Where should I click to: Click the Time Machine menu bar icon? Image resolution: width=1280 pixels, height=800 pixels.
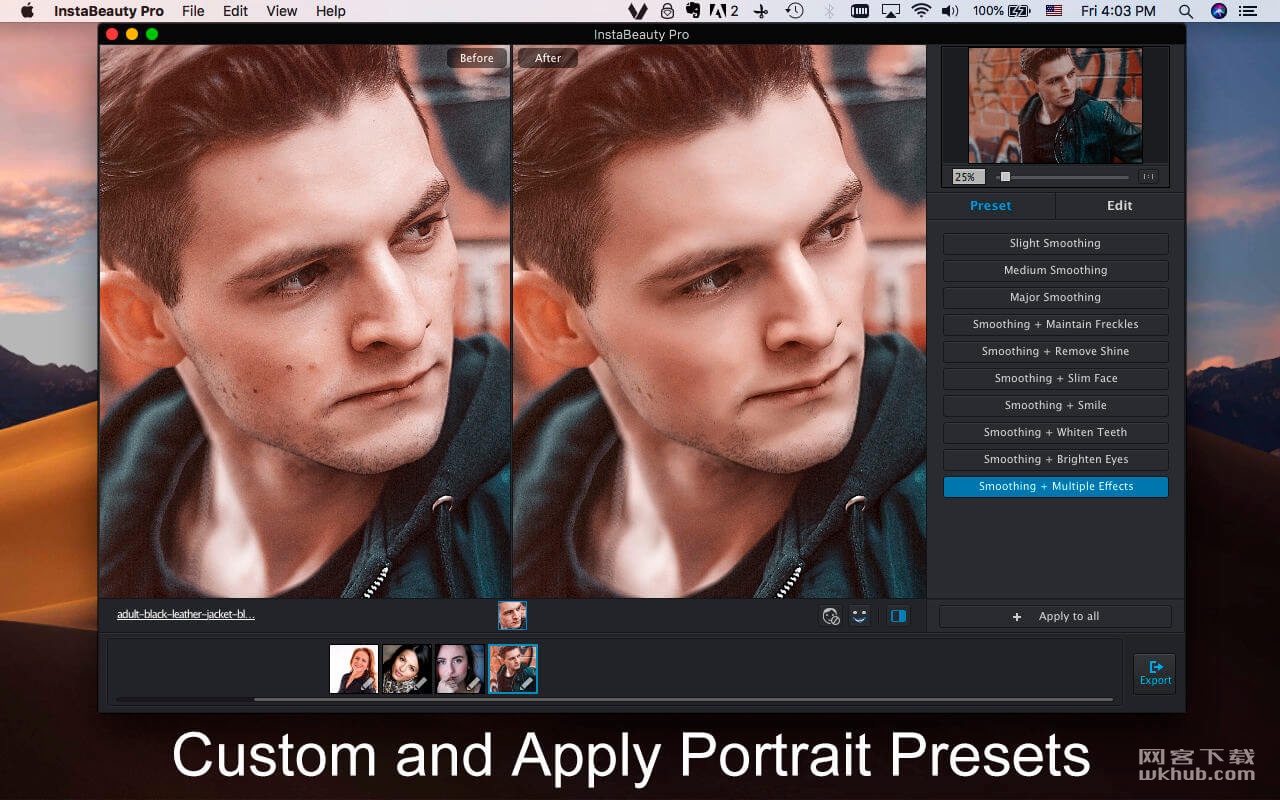tap(794, 11)
